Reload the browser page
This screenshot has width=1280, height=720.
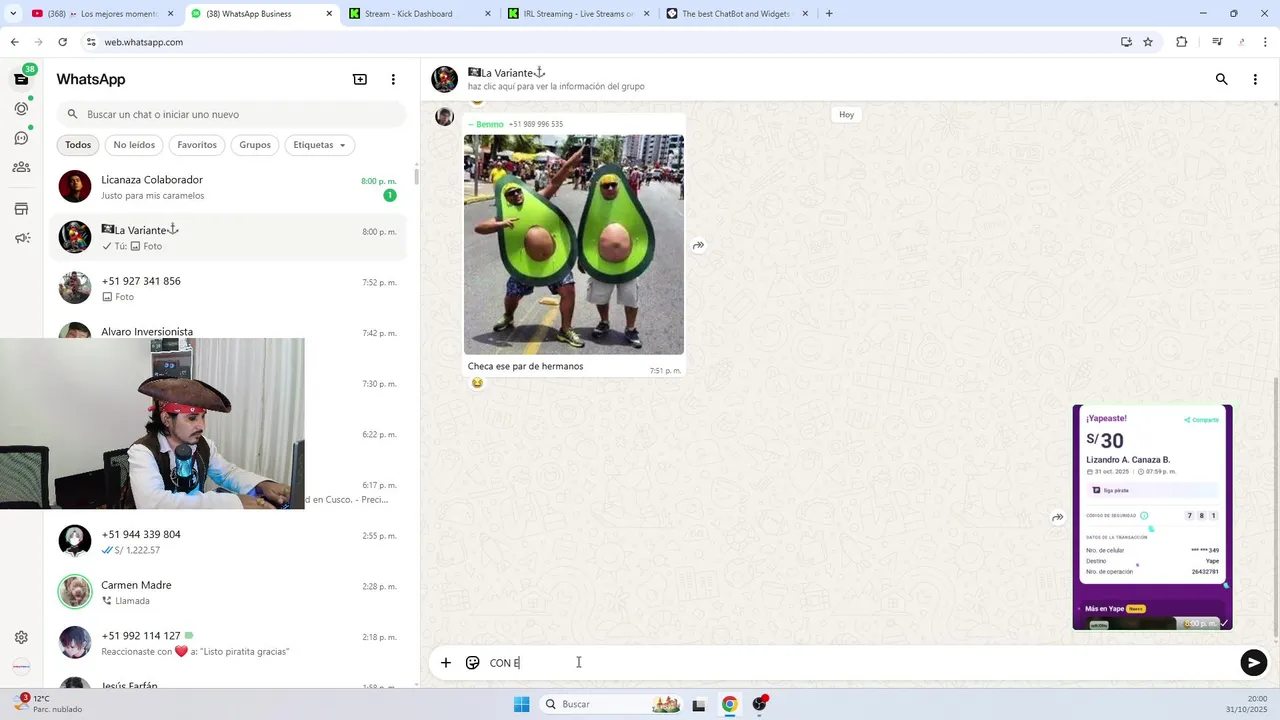point(62,42)
